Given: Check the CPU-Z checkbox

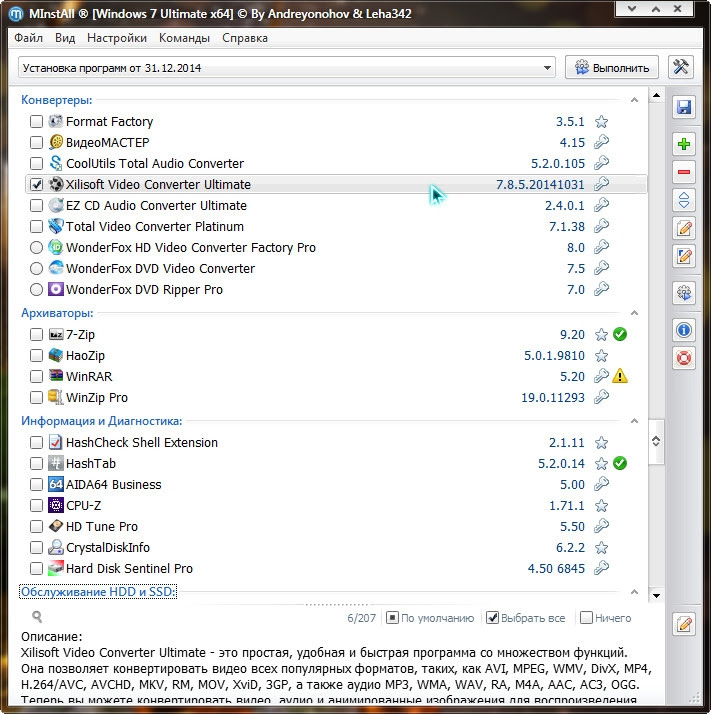Looking at the screenshot, I should click(36, 505).
